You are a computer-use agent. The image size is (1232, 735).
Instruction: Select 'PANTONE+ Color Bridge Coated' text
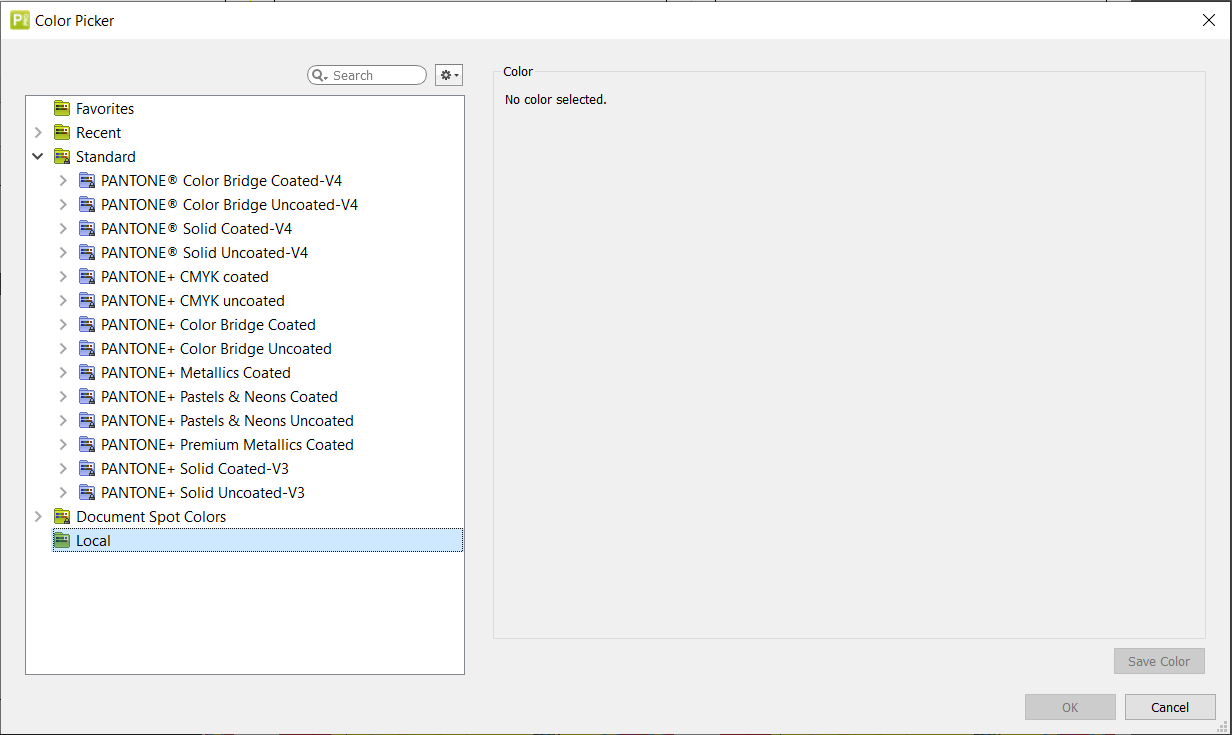pos(209,325)
